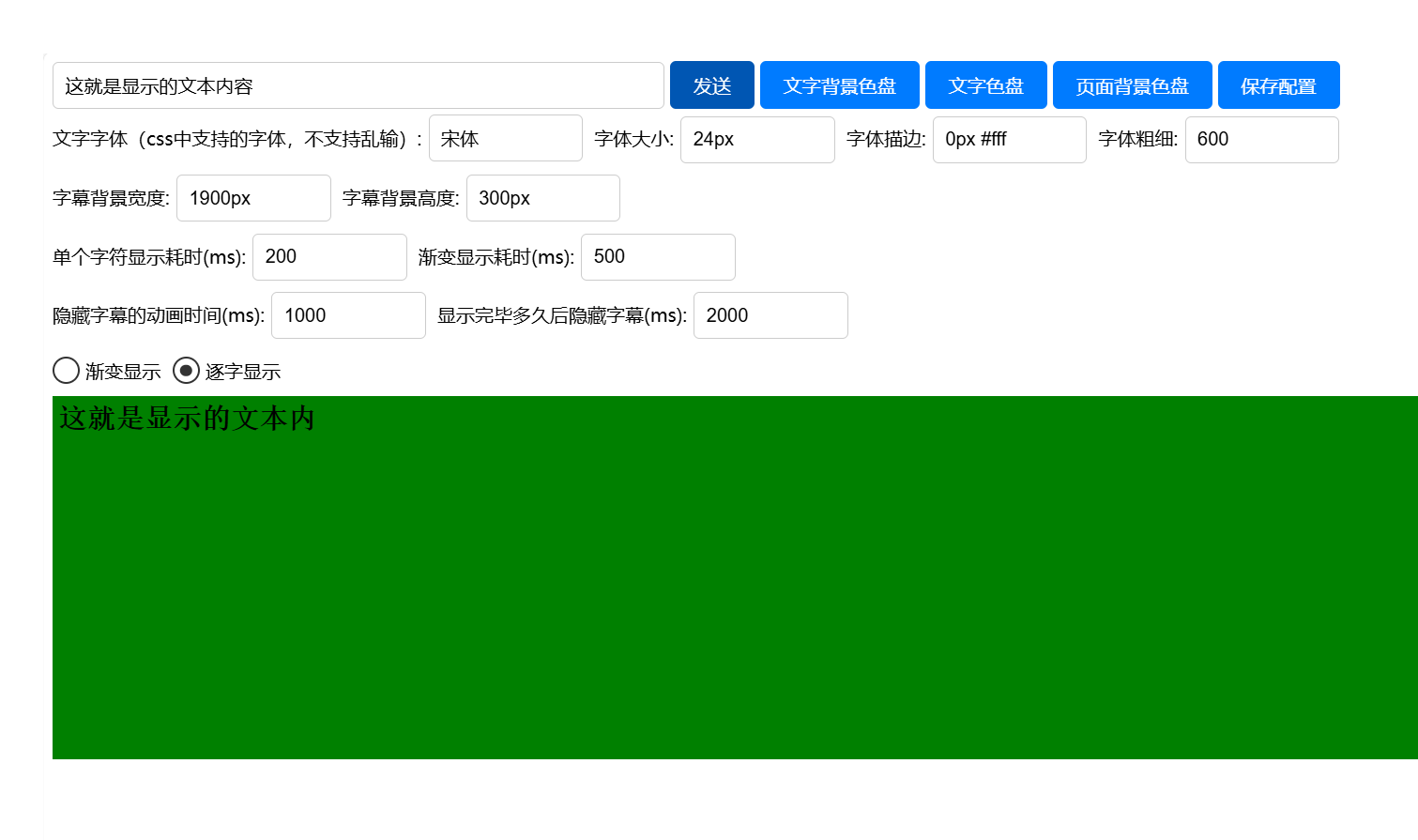Click the 单个字符显示耗时 field showing 200

[x=329, y=257]
